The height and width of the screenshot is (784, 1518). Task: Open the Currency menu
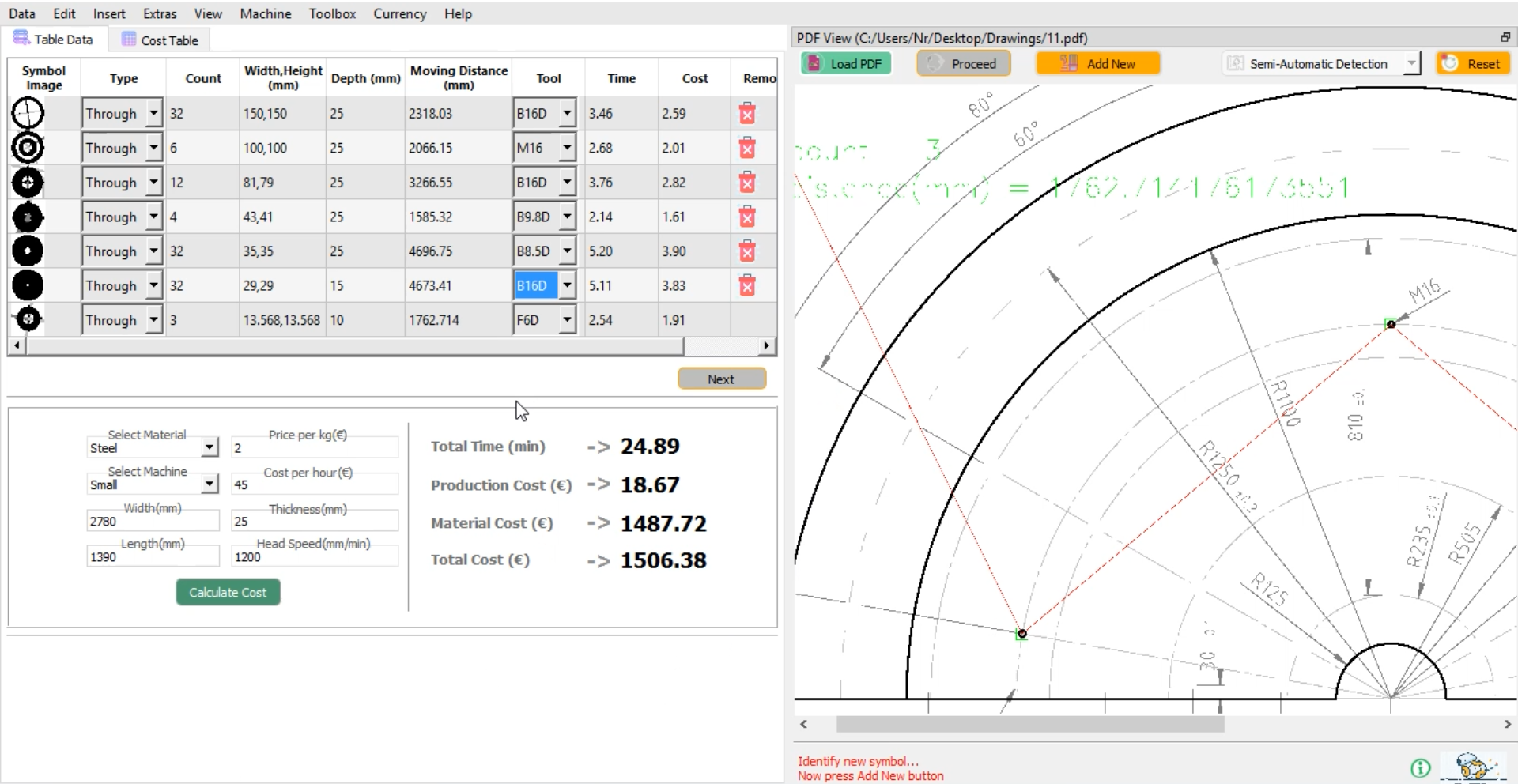[400, 13]
